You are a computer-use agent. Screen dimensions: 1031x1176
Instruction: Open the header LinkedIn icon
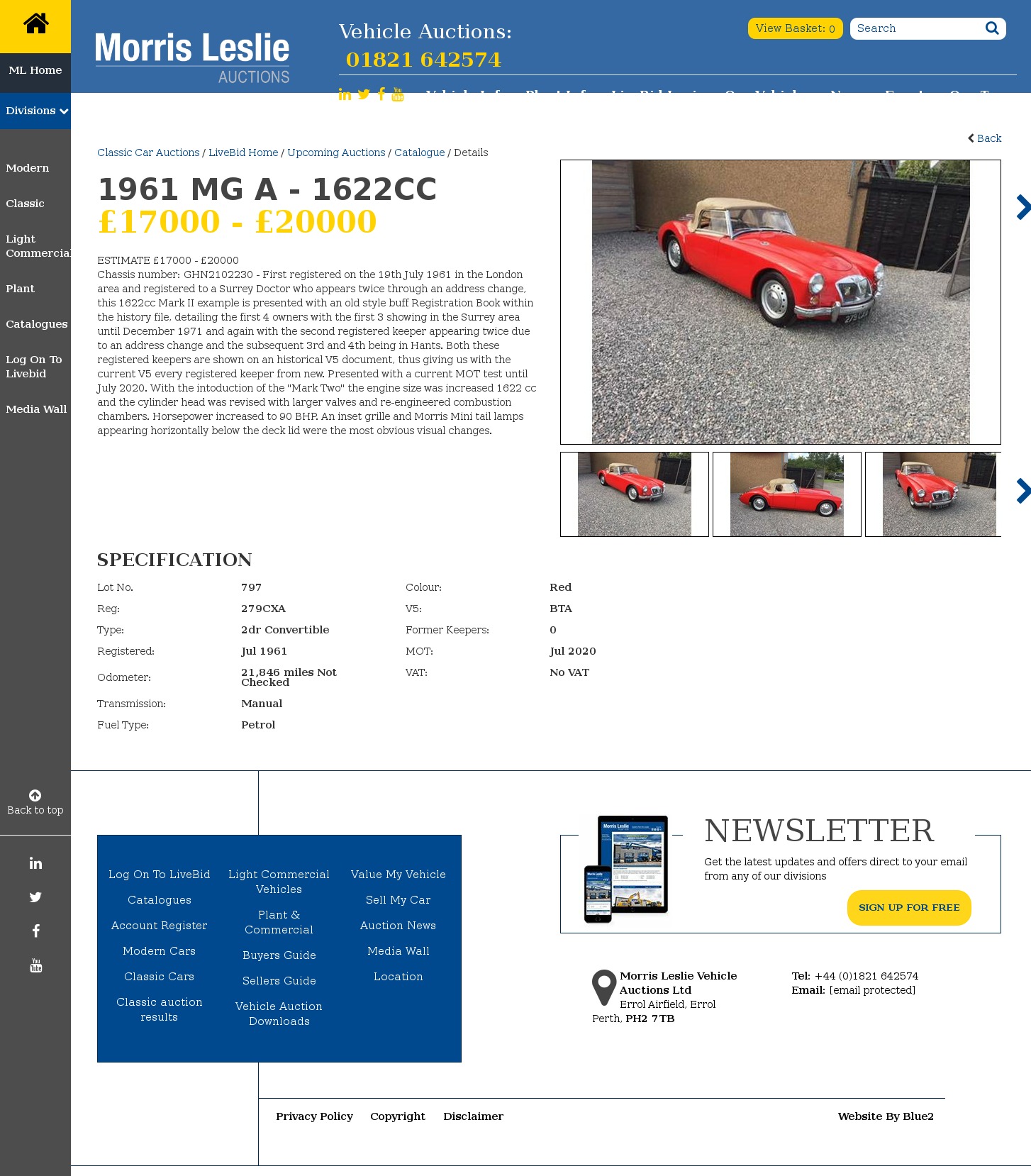point(345,94)
